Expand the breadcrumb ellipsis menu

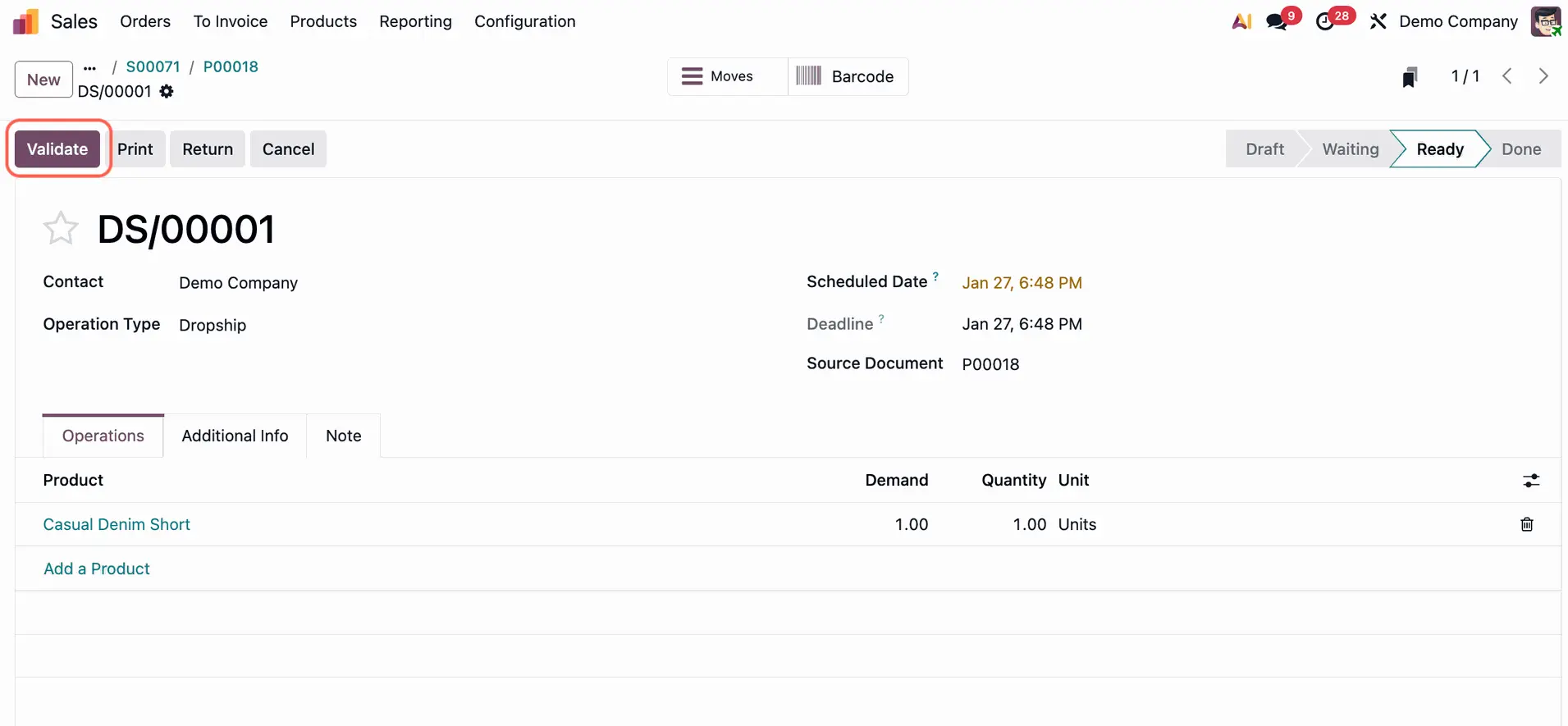click(x=90, y=67)
